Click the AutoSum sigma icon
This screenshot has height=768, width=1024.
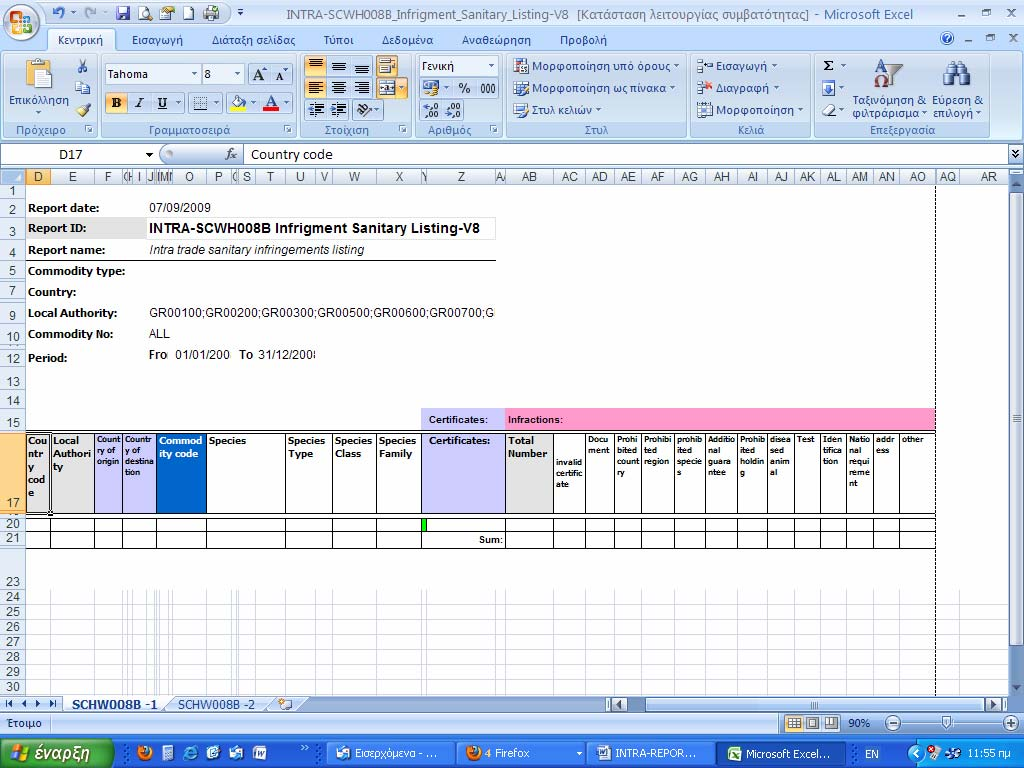pyautogui.click(x=828, y=66)
